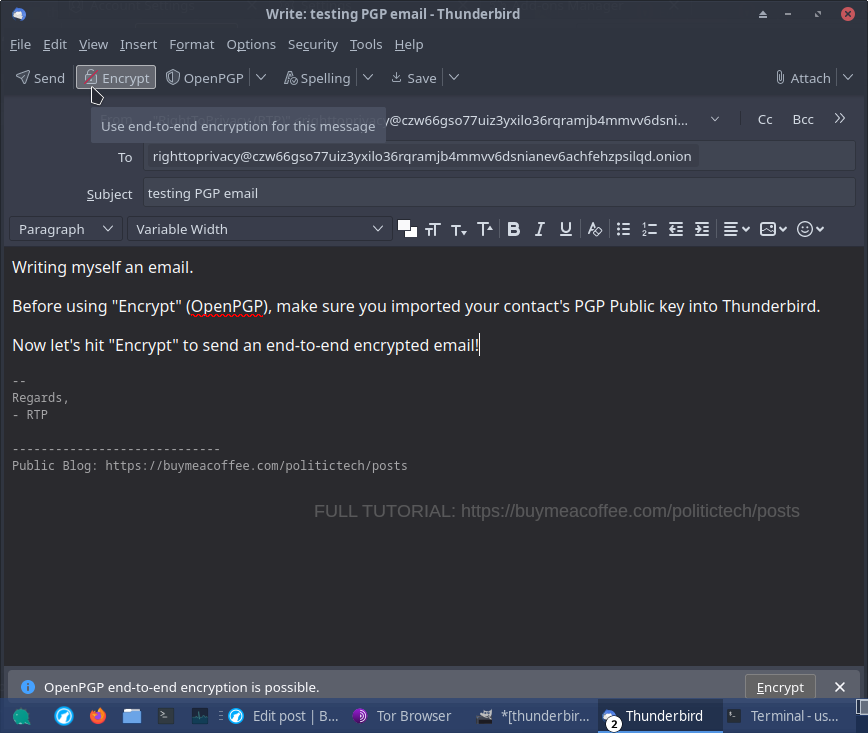868x733 pixels.
Task: Dismiss the OpenPGP notification bar
Action: pos(840,687)
